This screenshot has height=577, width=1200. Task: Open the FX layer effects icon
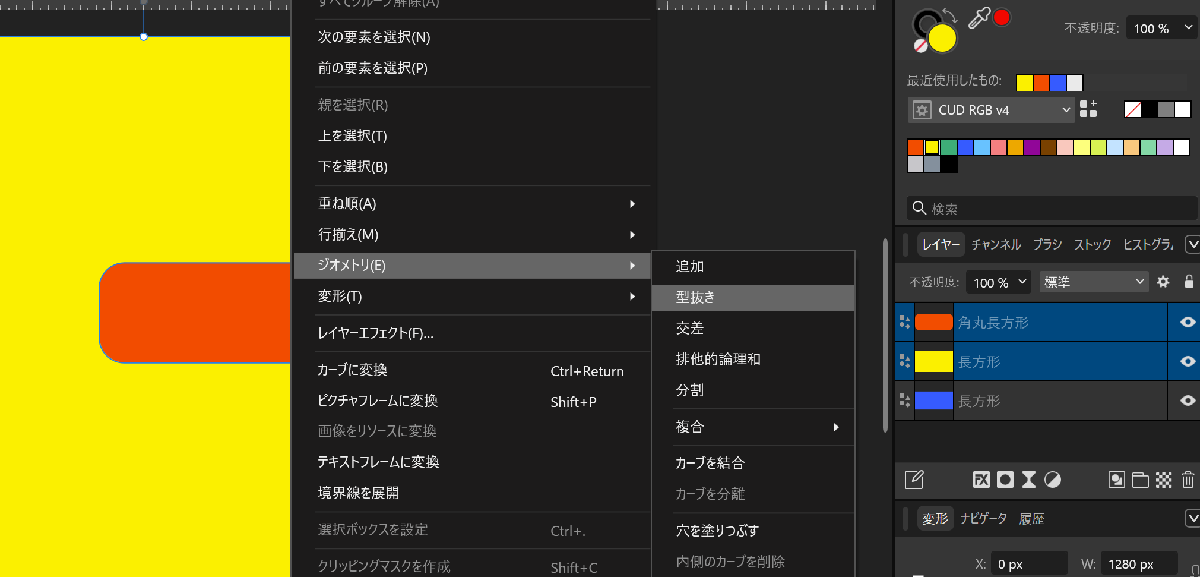click(x=982, y=479)
